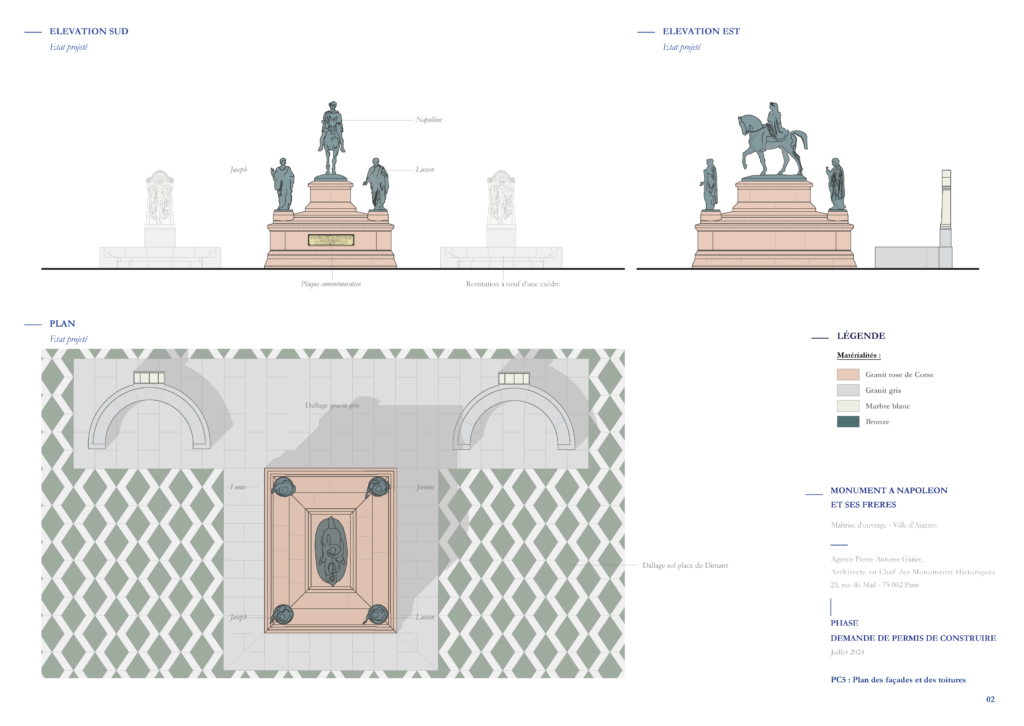Click the Granit rose de Corse swatch
This screenshot has height=726, width=1024.
click(847, 374)
